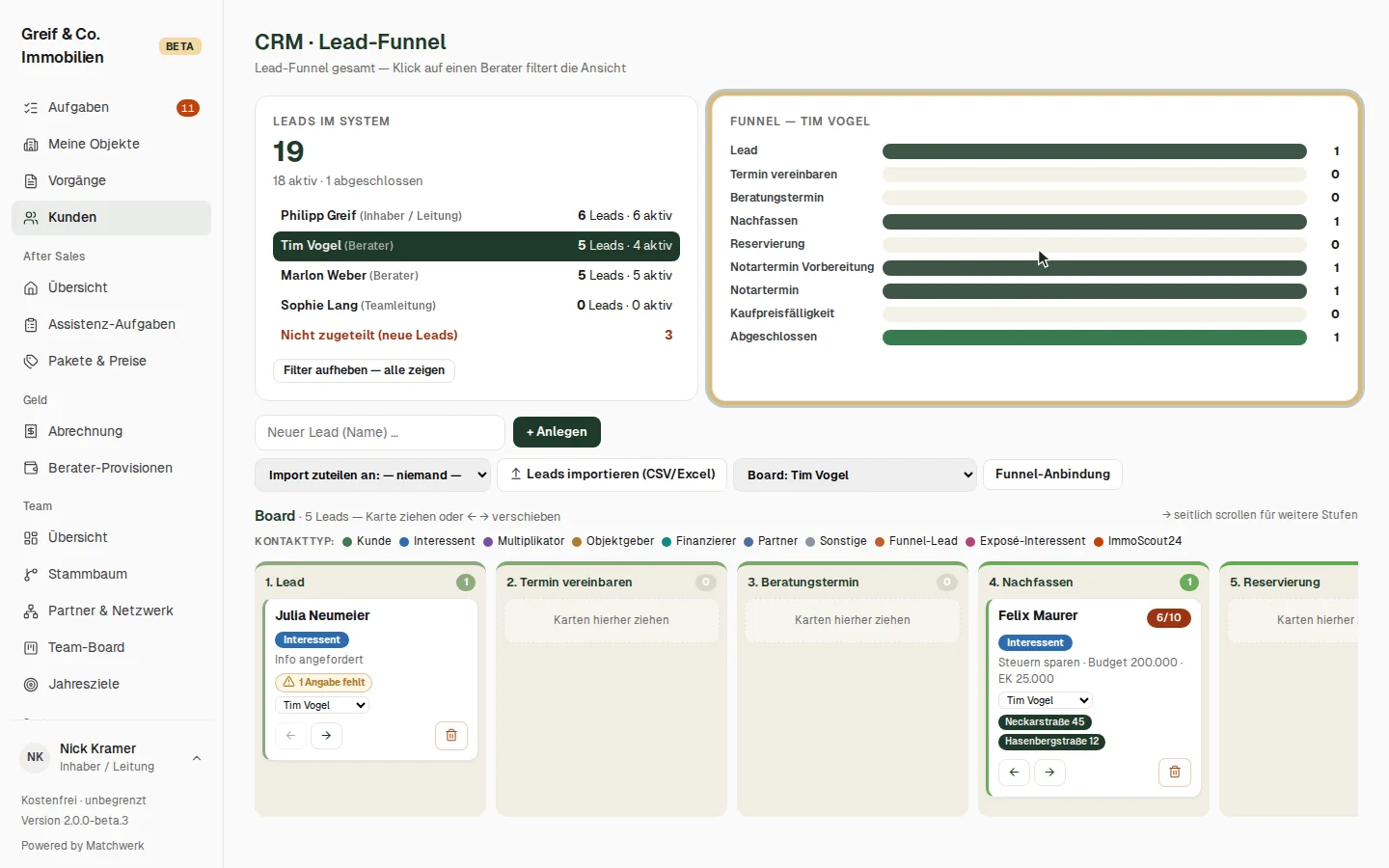Click 'Leads importieren (CSV/Excel)' button
The width and height of the screenshot is (1389, 868).
[612, 475]
